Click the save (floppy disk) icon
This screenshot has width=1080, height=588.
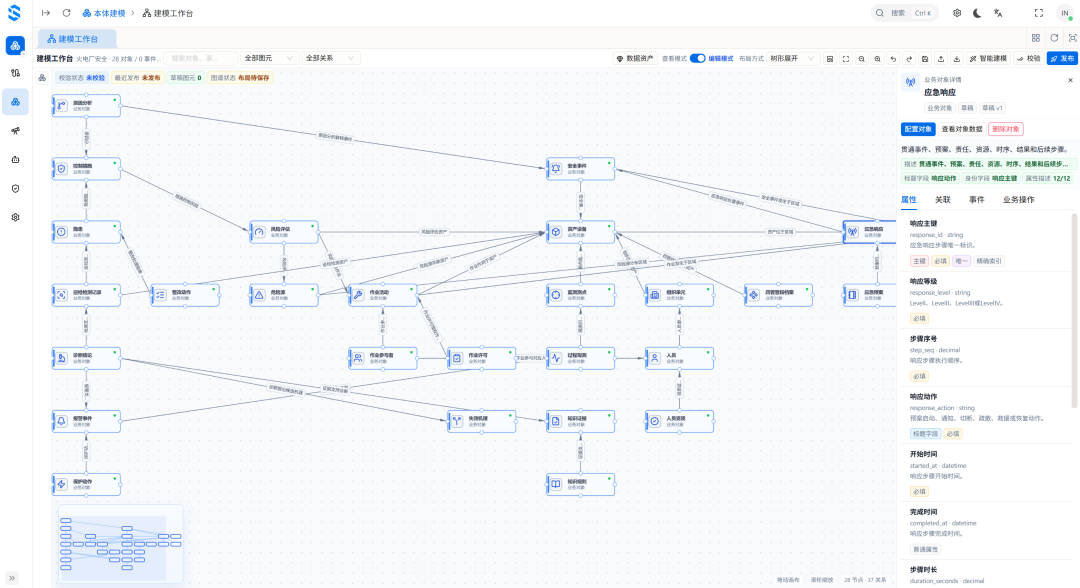(x=925, y=59)
